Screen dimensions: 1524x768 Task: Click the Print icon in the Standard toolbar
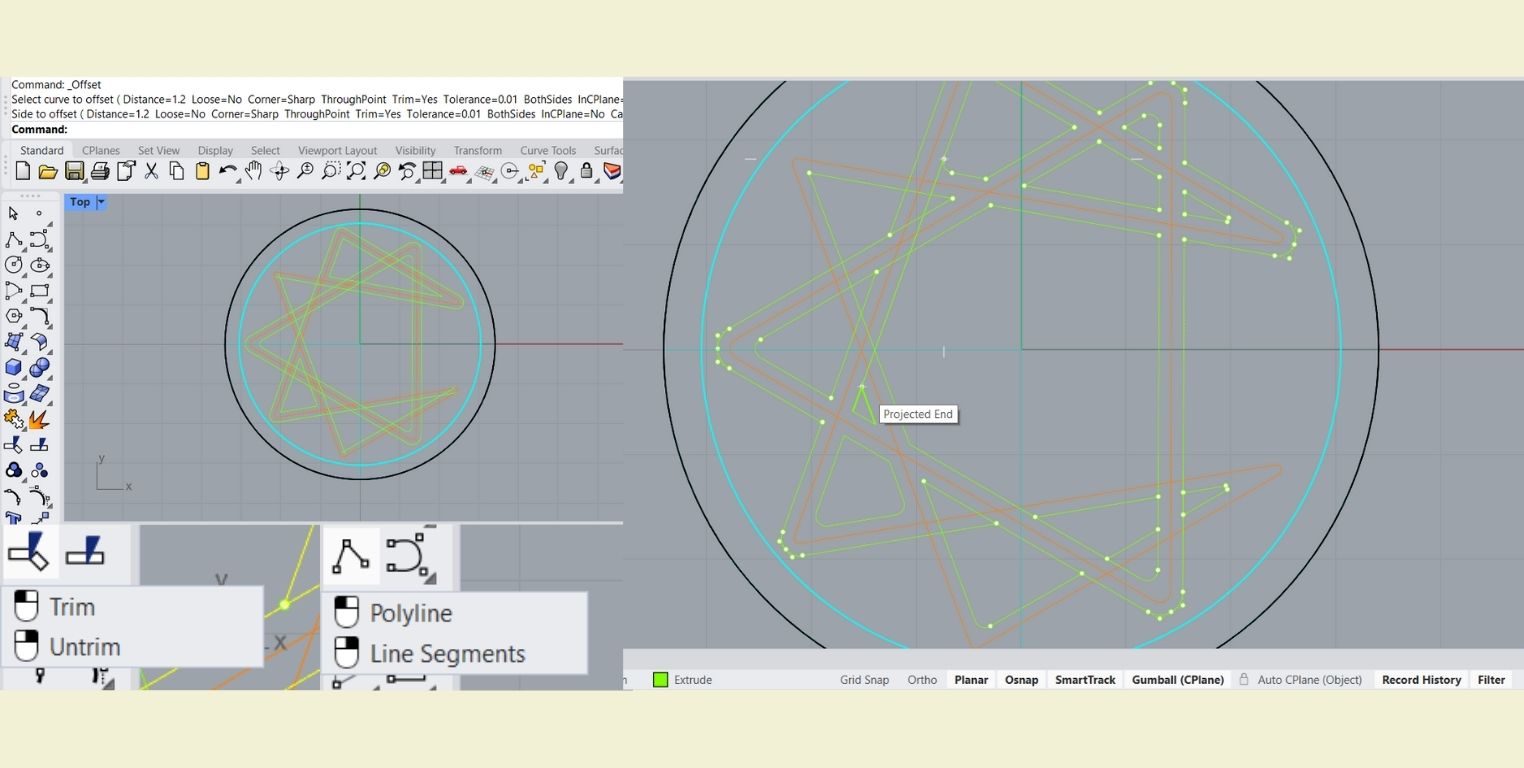(x=100, y=172)
